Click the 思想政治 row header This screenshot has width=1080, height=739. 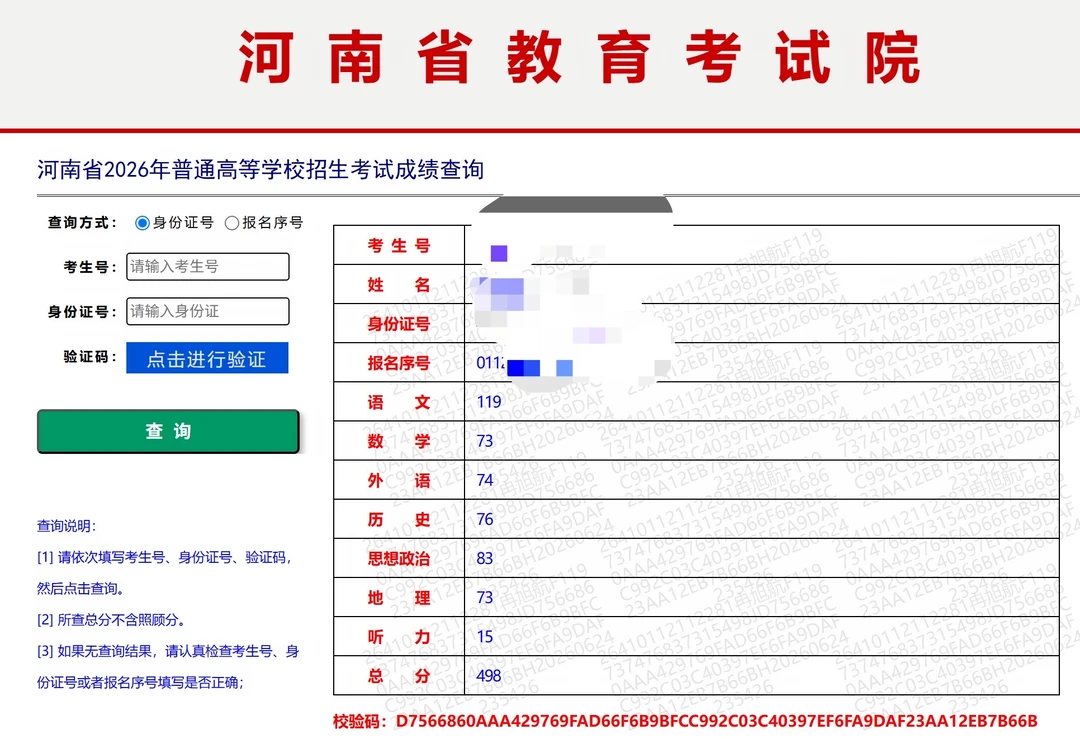coord(399,559)
